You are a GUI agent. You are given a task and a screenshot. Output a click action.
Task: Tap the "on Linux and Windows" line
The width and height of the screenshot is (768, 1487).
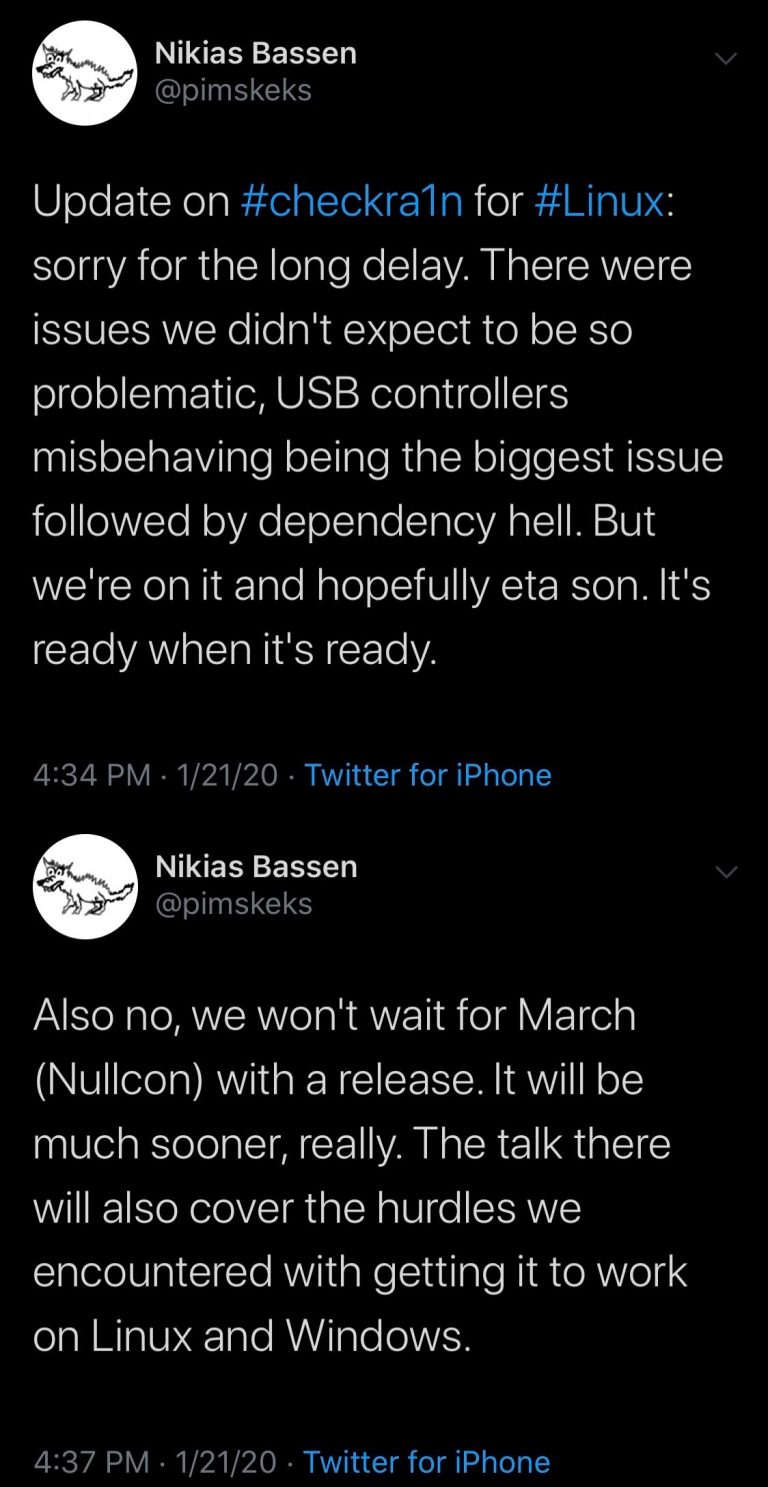pyautogui.click(x=251, y=1337)
